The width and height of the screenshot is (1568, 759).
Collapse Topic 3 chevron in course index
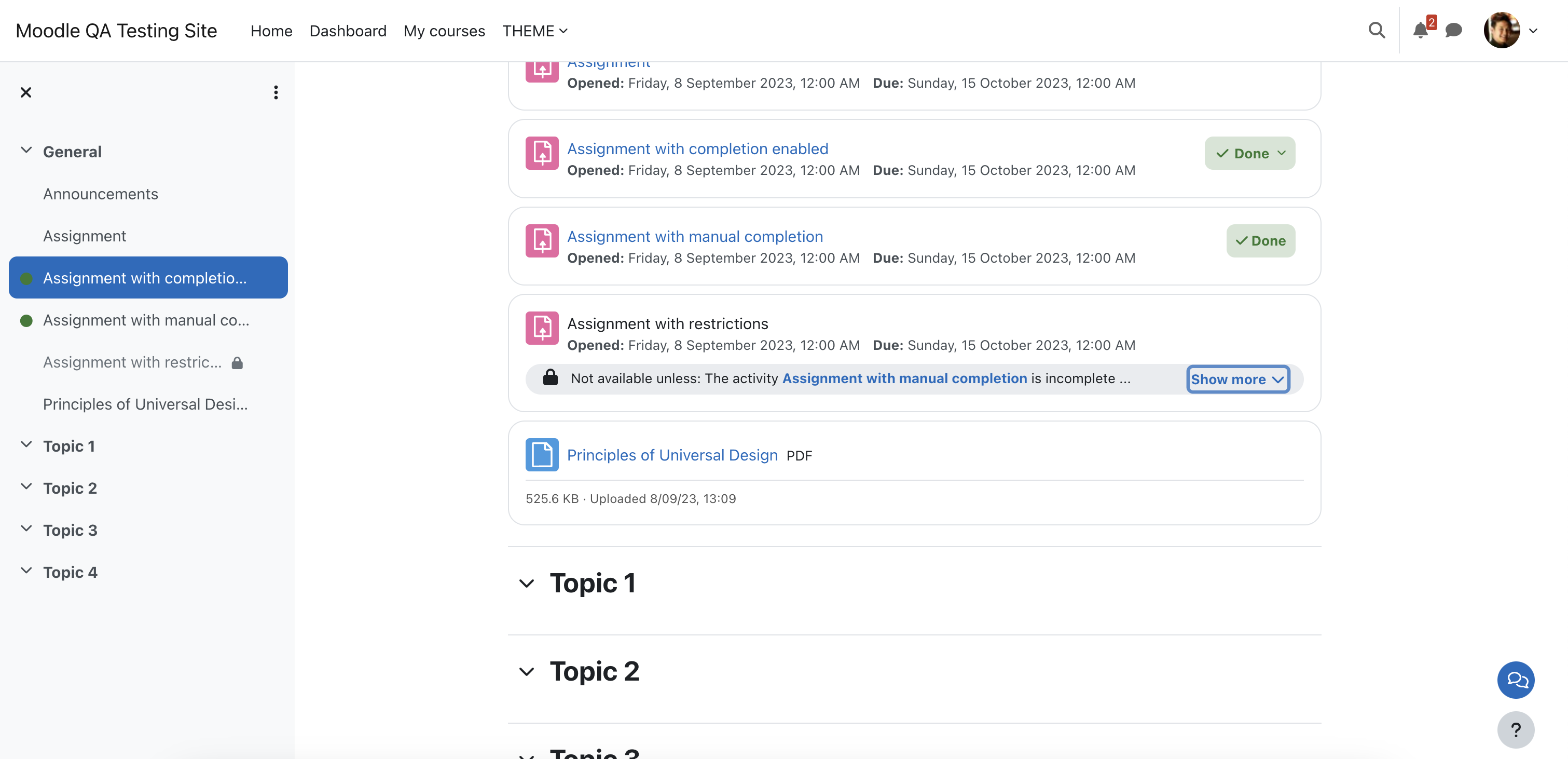[x=26, y=528]
